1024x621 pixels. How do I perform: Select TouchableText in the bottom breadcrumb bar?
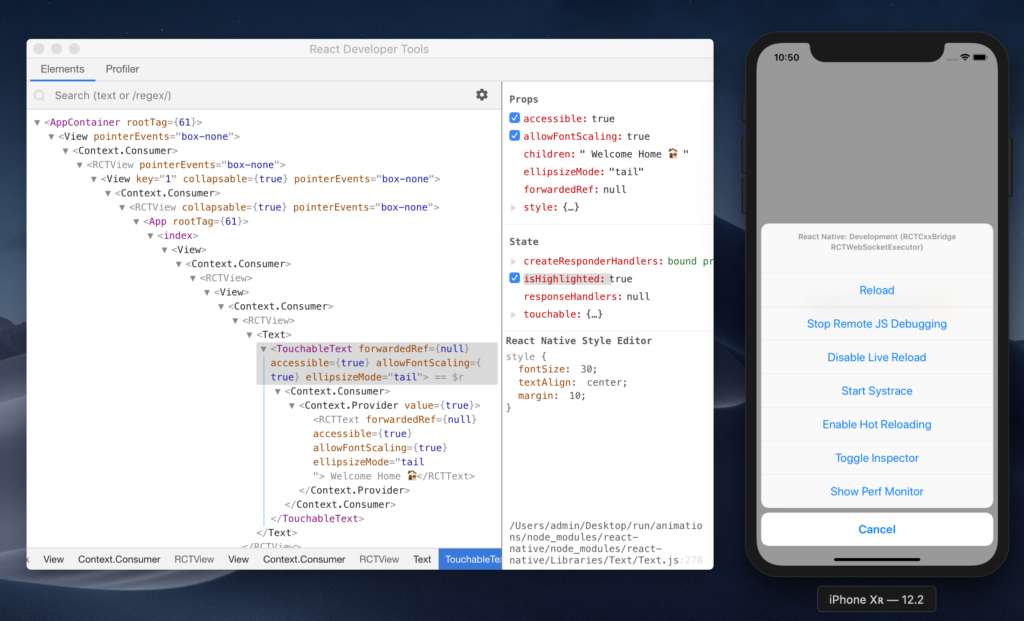click(x=472, y=559)
